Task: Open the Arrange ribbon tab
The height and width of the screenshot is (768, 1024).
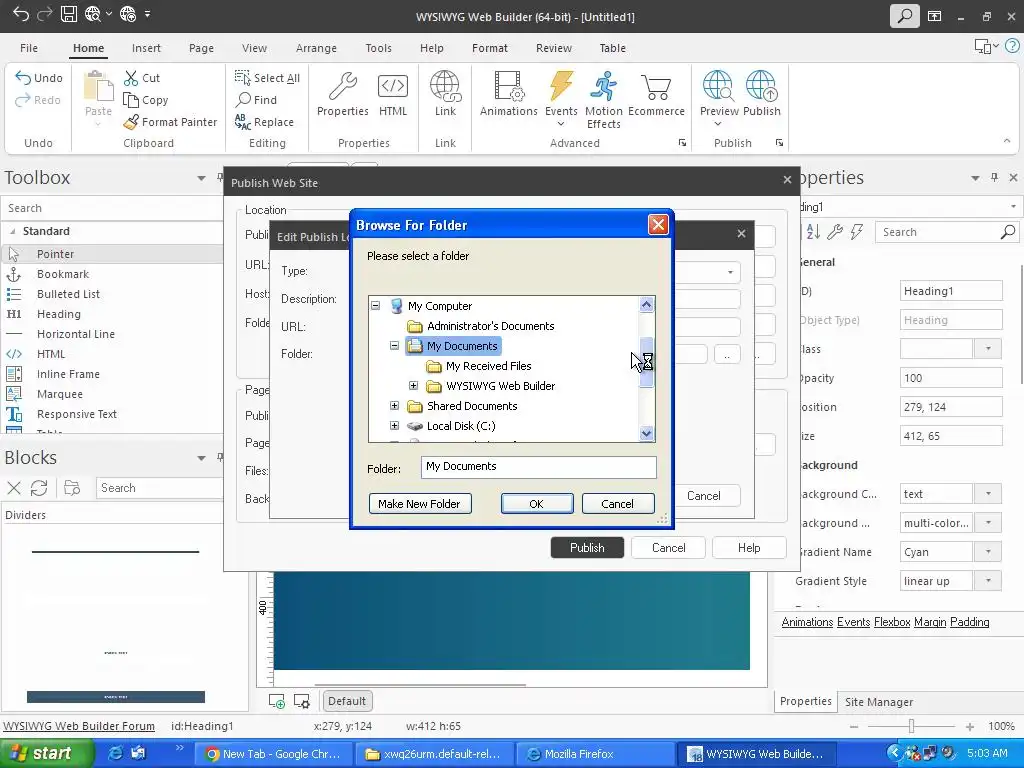Action: (x=316, y=48)
